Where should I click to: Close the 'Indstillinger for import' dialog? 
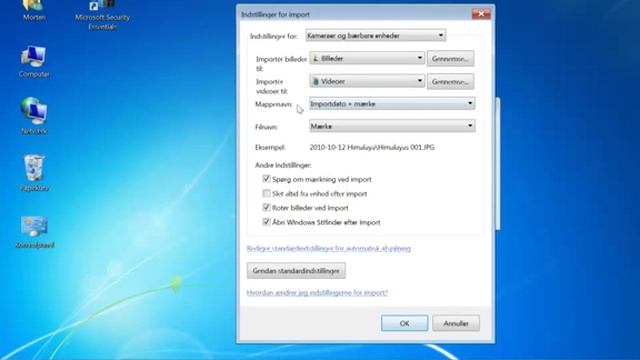[x=481, y=14]
